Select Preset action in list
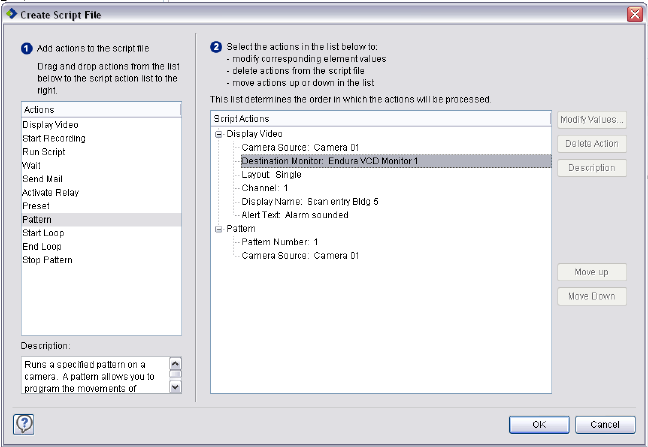The height and width of the screenshot is (447, 648). click(x=101, y=206)
